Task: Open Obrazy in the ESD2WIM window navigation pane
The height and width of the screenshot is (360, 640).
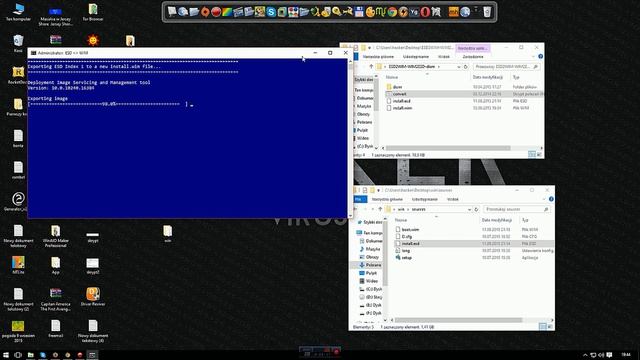Action: tap(363, 114)
